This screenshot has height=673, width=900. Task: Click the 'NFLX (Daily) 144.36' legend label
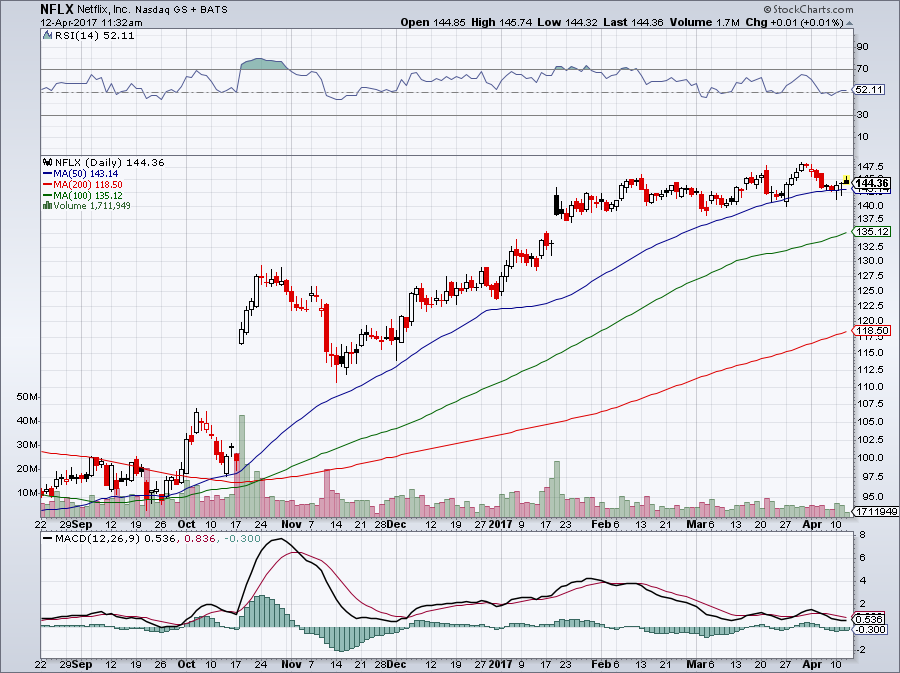pos(110,163)
